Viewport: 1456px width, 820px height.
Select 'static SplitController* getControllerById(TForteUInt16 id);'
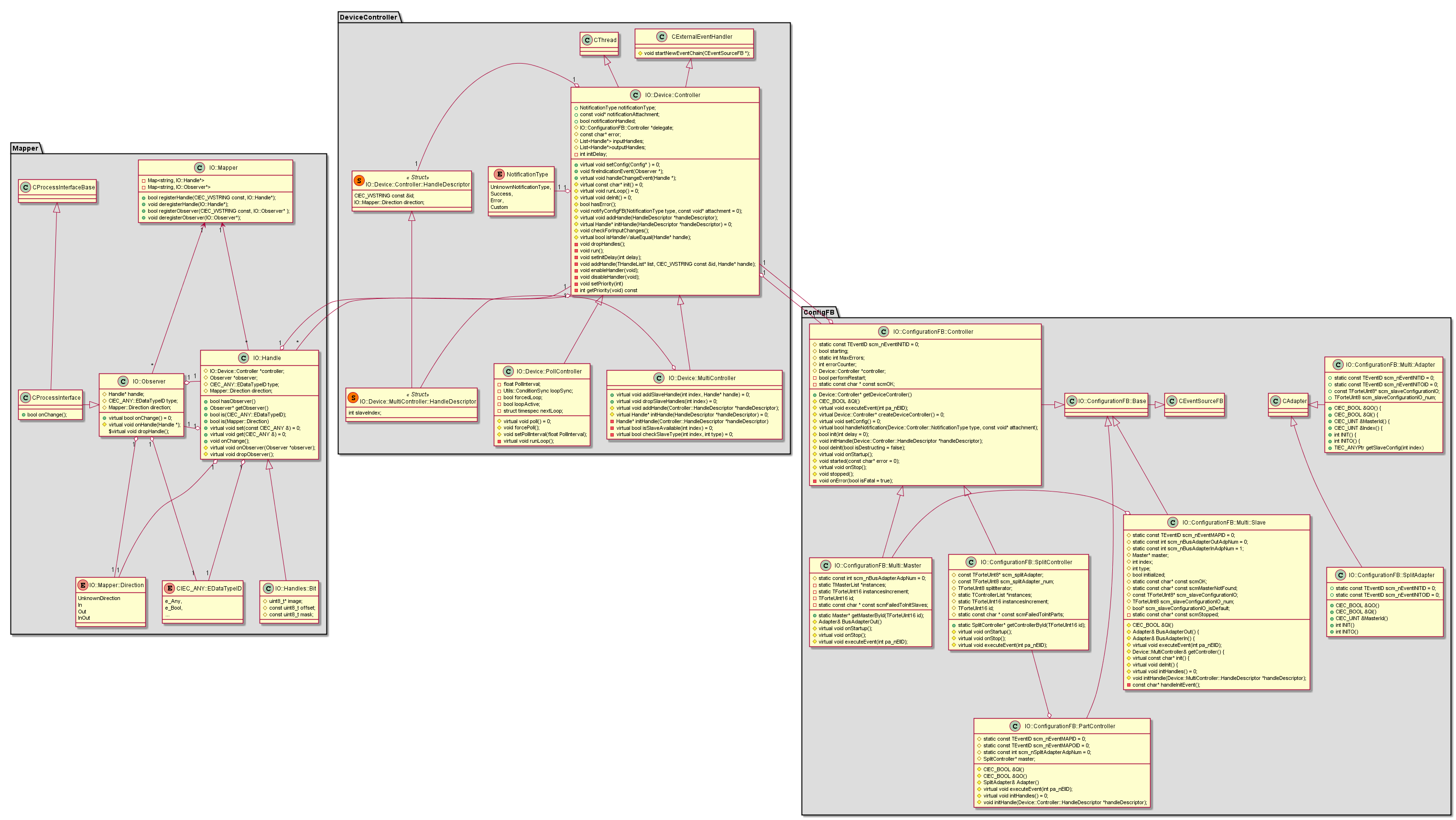coord(1022,625)
